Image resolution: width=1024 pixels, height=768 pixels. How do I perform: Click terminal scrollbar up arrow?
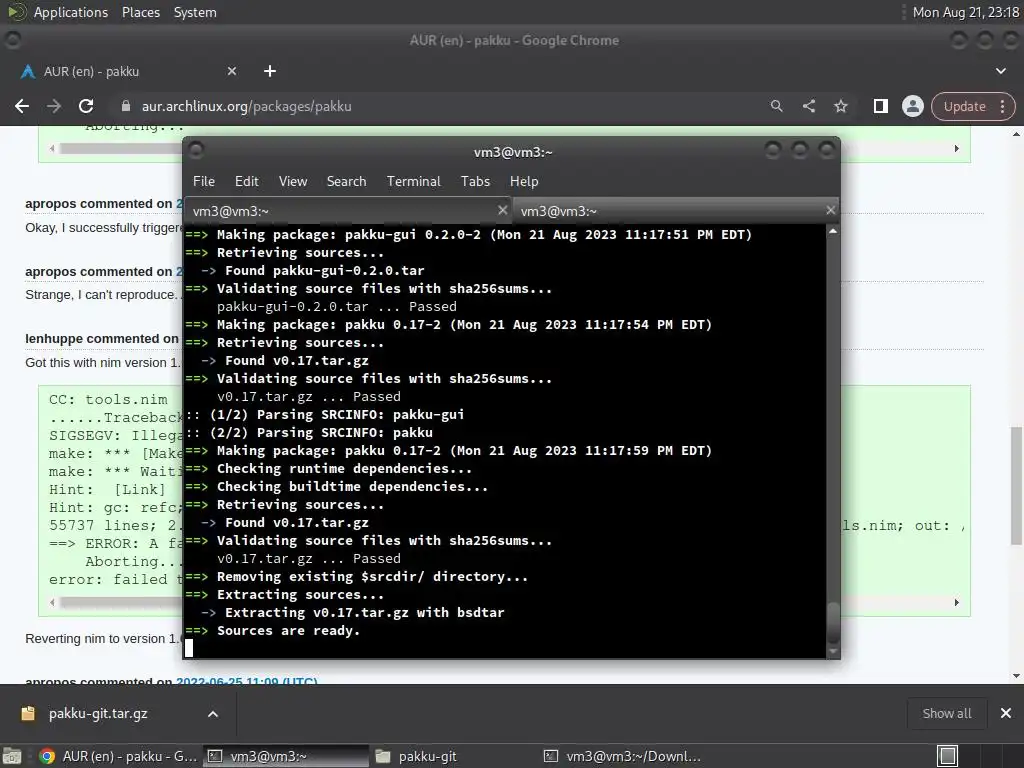pyautogui.click(x=833, y=231)
